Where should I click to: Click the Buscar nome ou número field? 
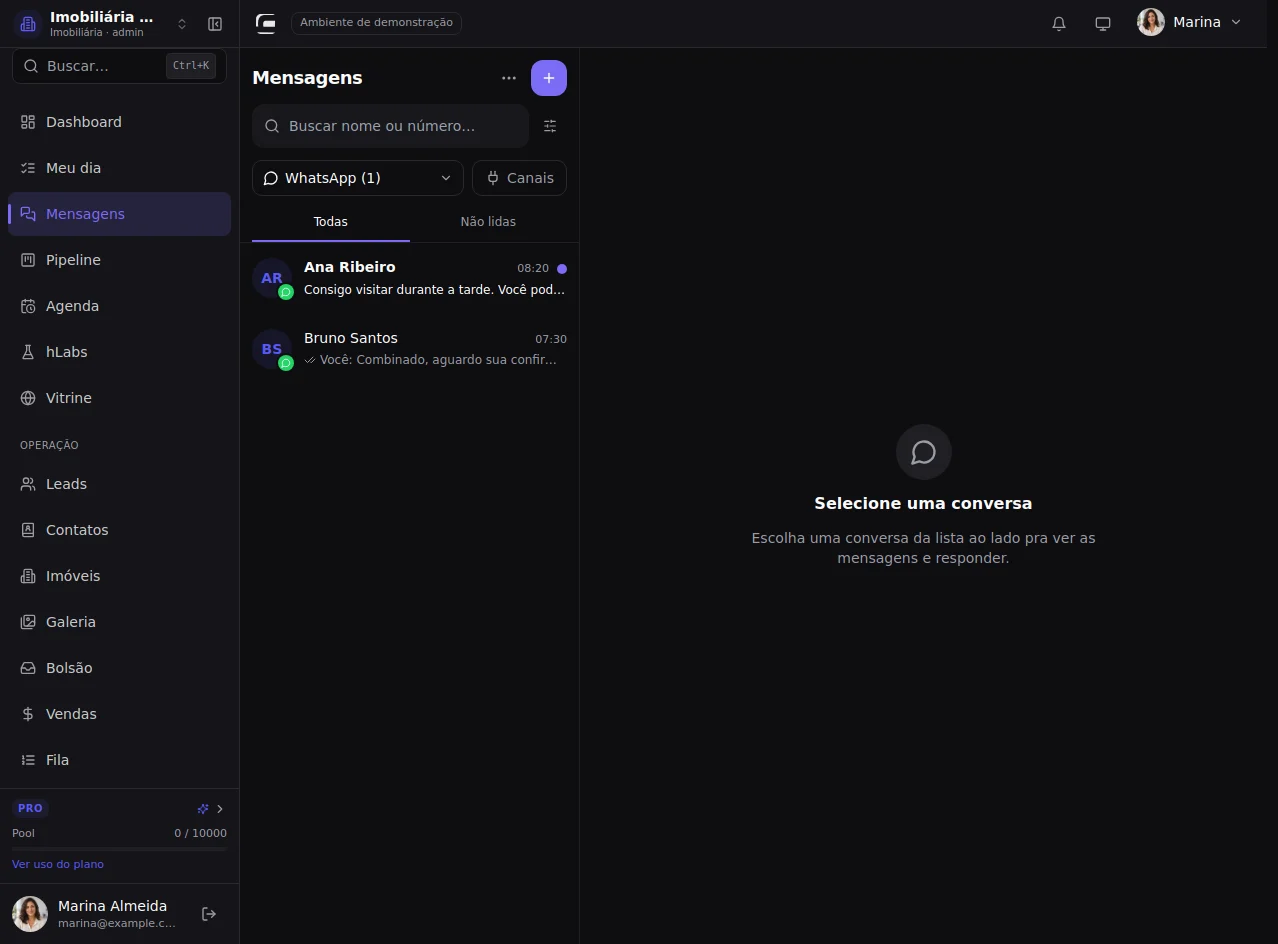point(390,126)
